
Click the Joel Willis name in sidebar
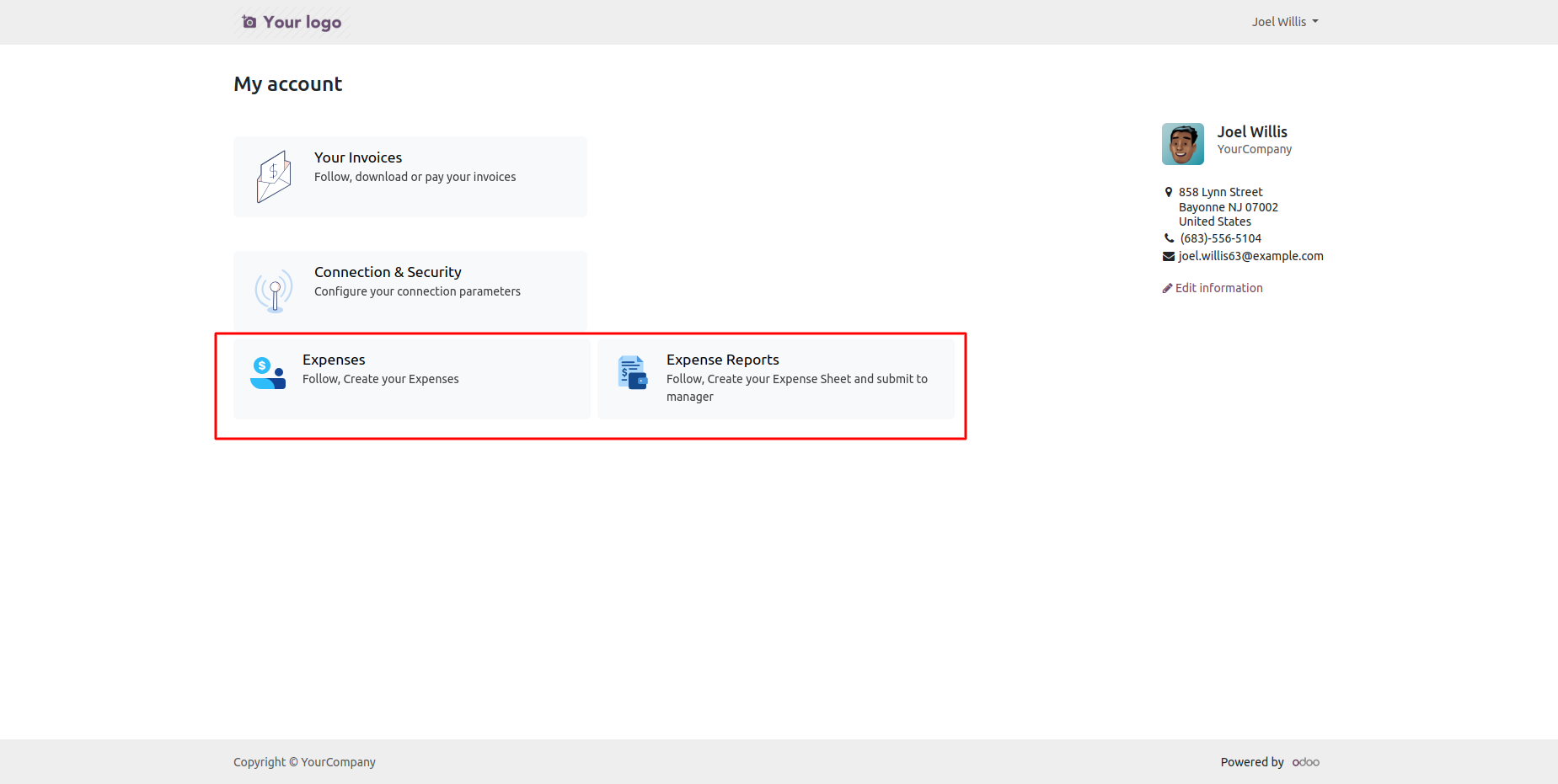pos(1252,131)
